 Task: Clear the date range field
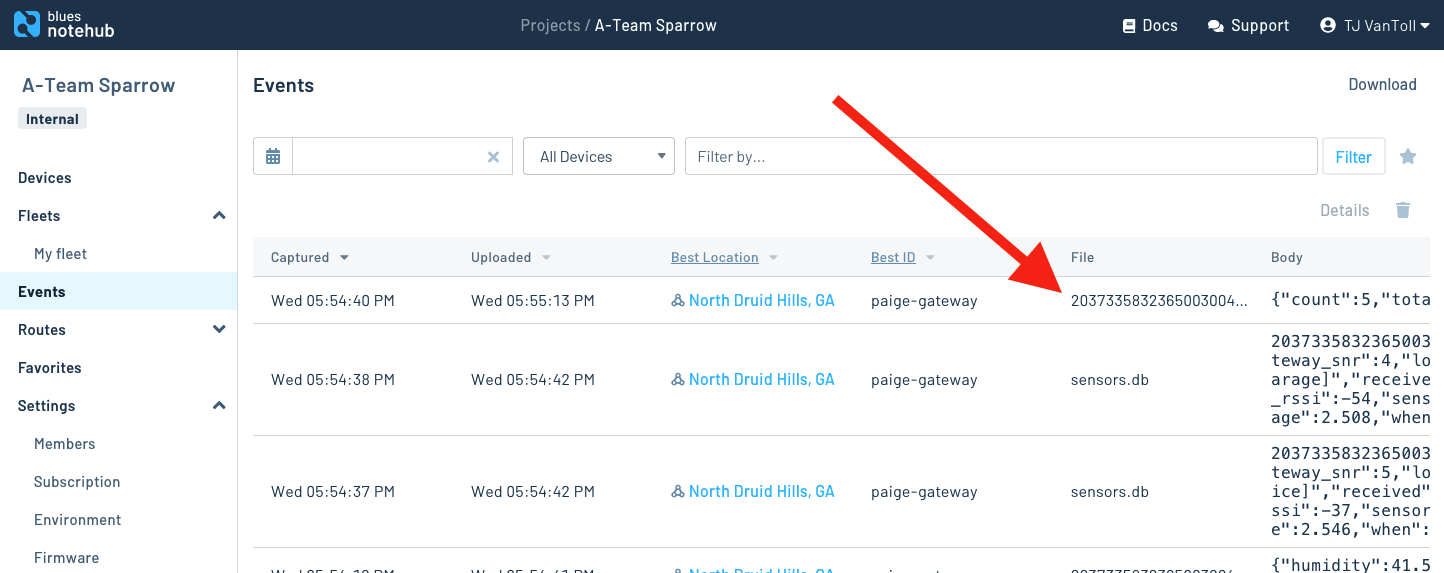click(x=493, y=157)
